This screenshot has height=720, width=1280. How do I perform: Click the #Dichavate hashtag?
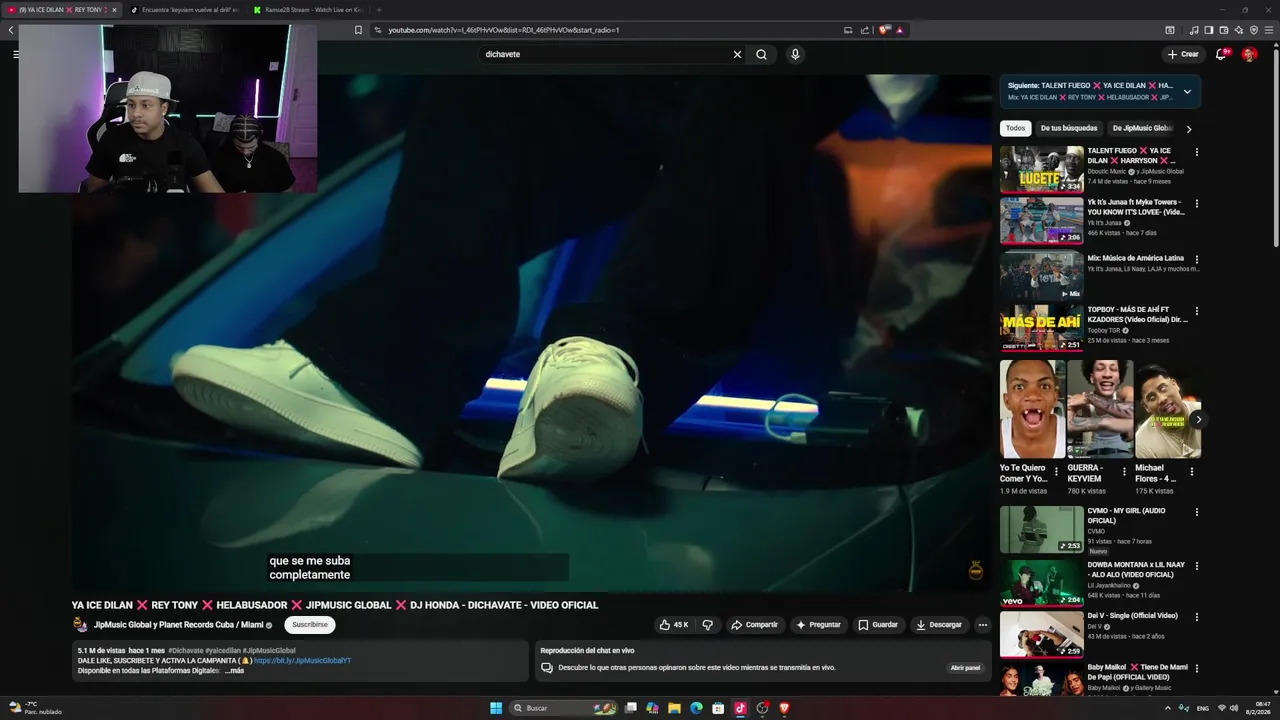[185, 651]
